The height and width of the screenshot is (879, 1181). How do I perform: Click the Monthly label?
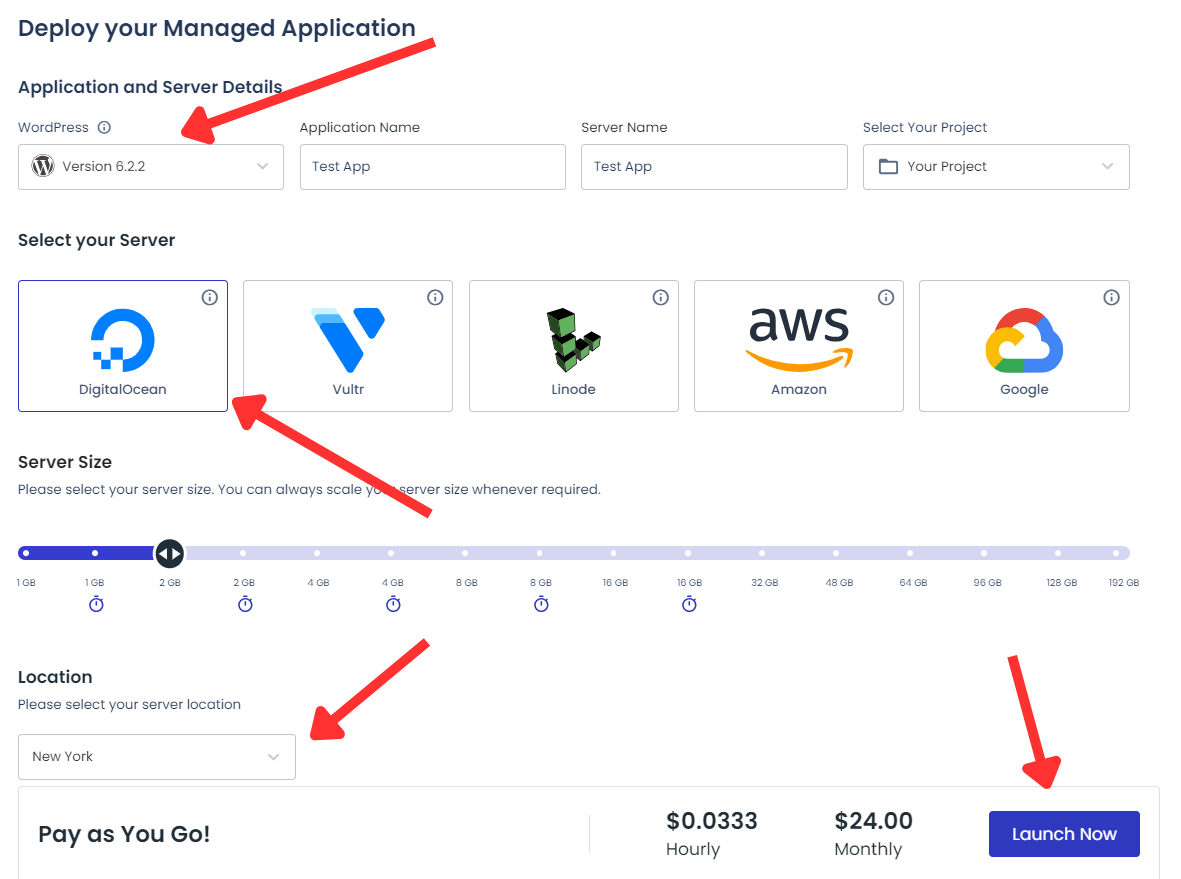[868, 850]
